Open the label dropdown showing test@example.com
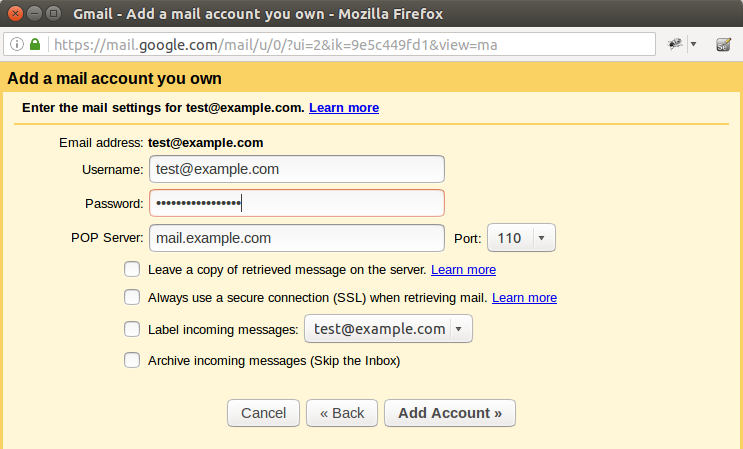The width and height of the screenshot is (743, 449). 389,329
